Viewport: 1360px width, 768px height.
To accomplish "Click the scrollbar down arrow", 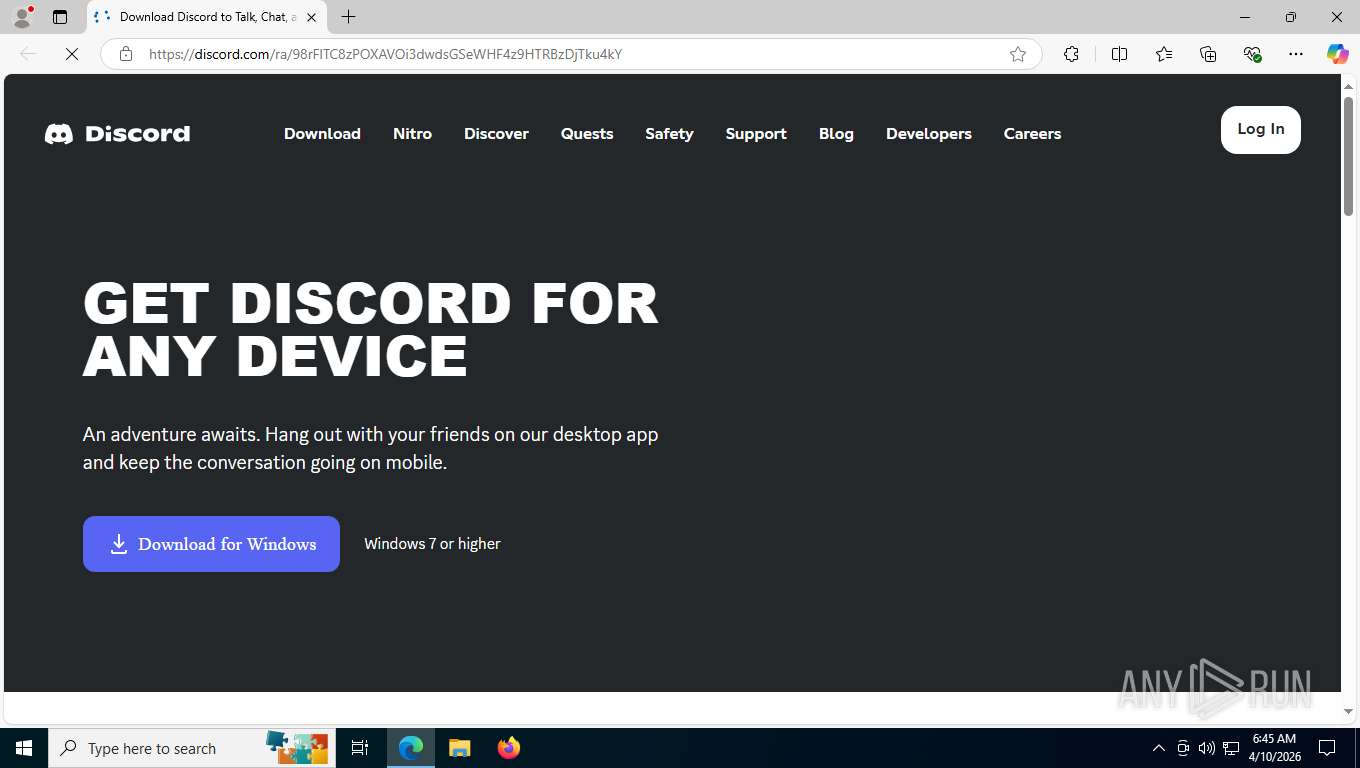I will tap(1348, 711).
